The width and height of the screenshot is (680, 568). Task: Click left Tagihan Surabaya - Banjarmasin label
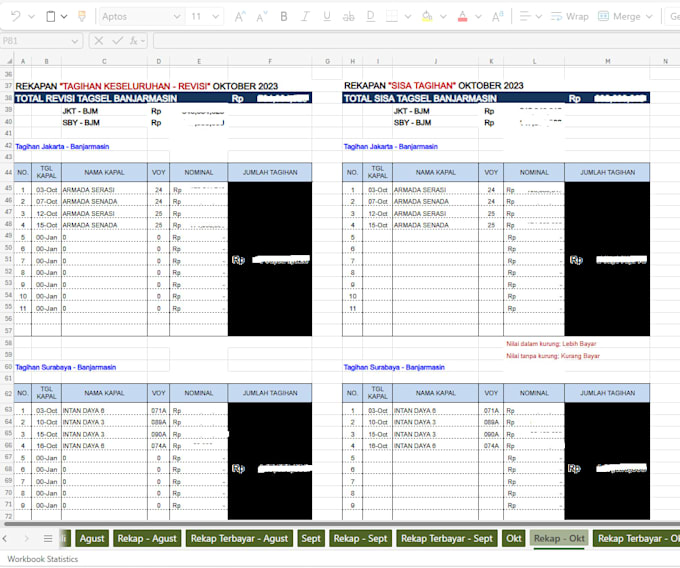(65, 367)
